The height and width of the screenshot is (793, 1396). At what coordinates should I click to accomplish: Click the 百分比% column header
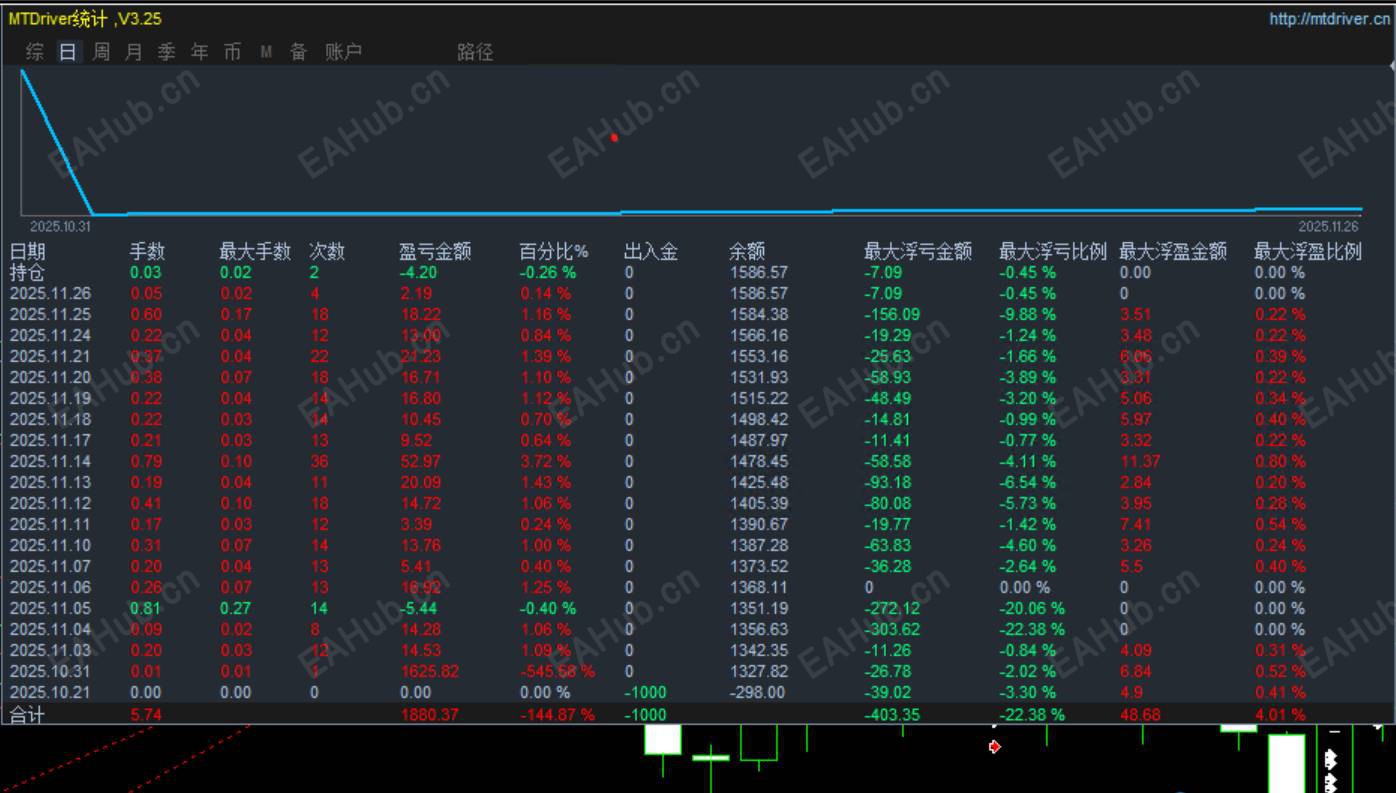[x=554, y=252]
